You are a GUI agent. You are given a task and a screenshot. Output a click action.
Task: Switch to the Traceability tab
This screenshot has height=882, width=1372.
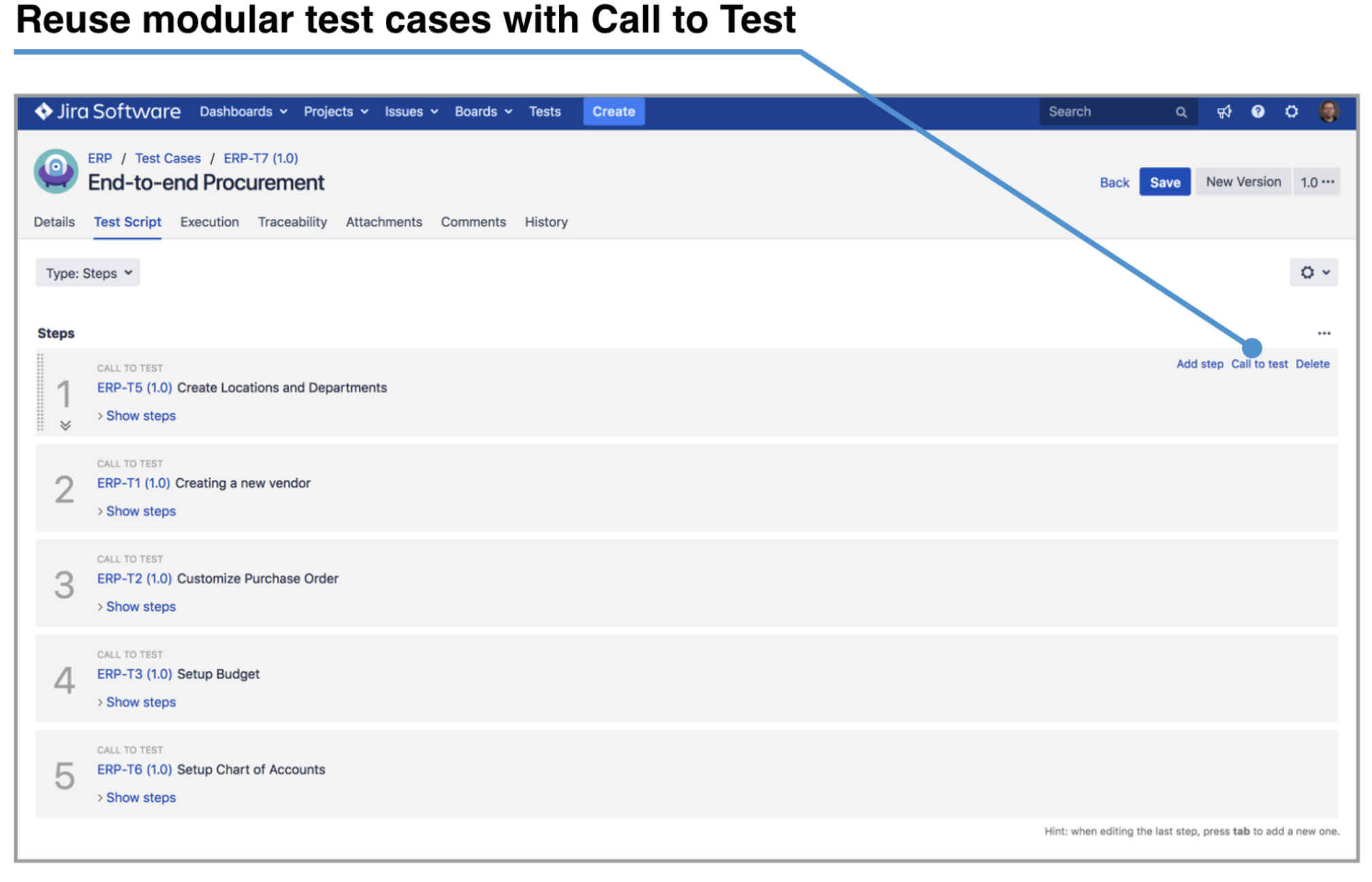pyautogui.click(x=292, y=222)
